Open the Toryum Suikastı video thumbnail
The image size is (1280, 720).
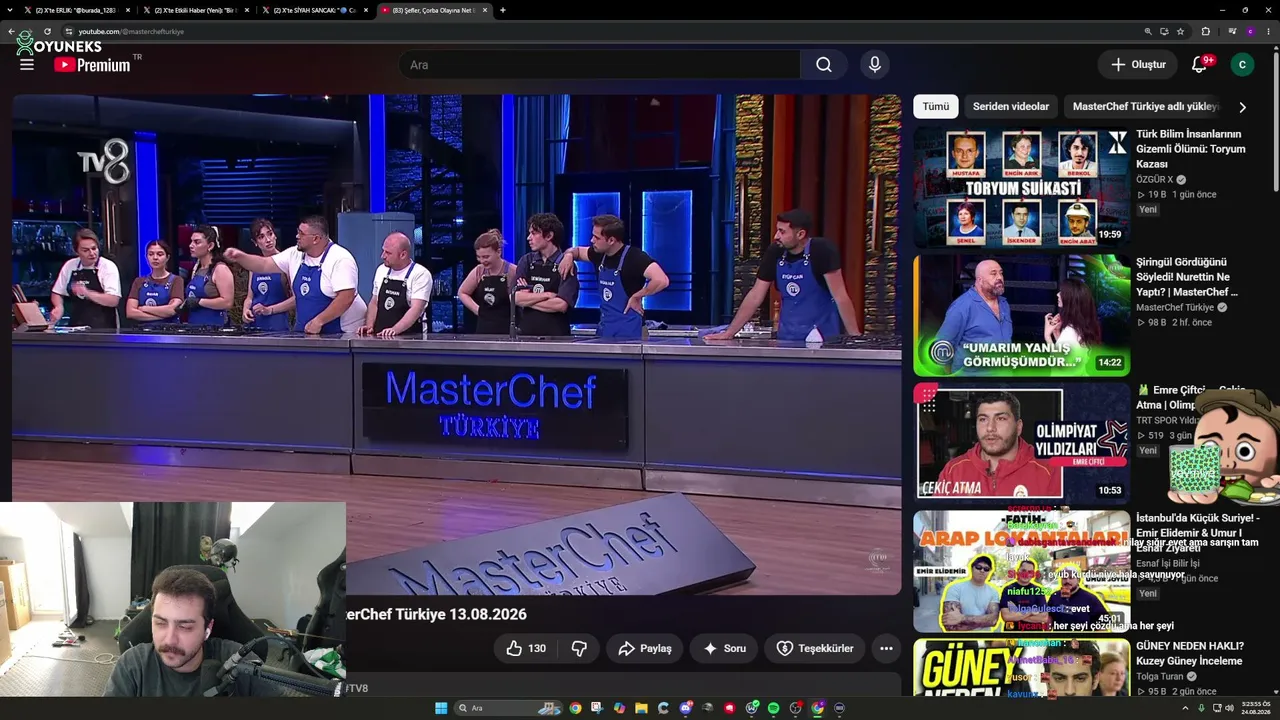coord(1021,187)
